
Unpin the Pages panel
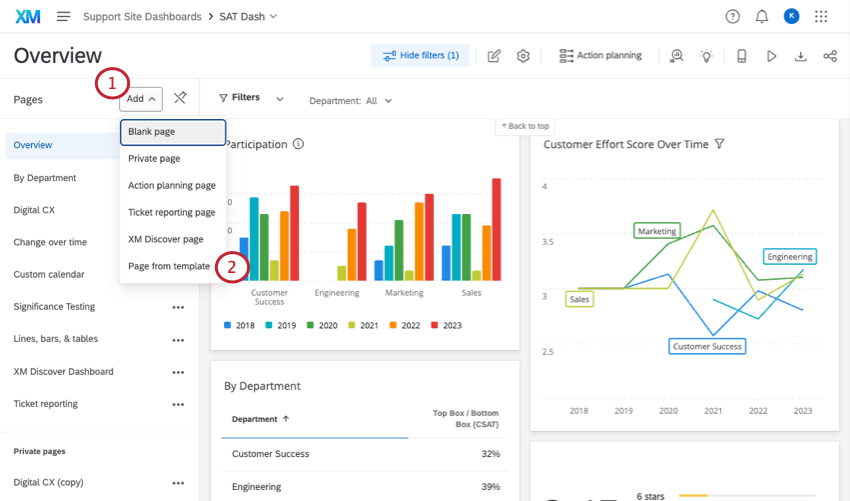(180, 98)
